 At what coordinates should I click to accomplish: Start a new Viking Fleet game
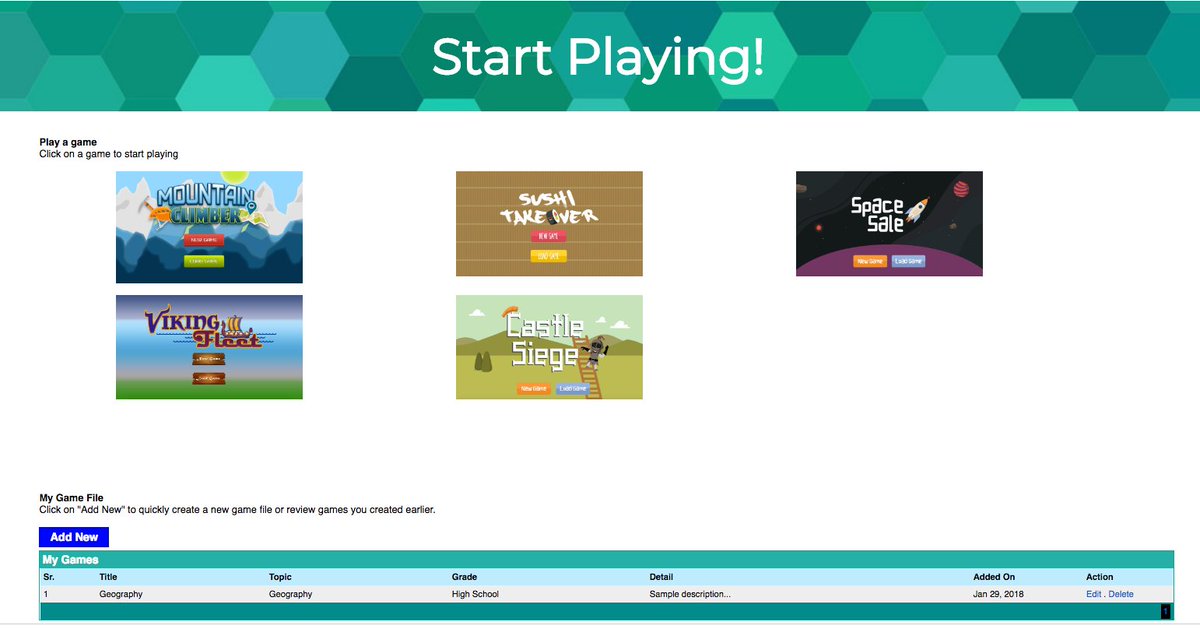209,359
